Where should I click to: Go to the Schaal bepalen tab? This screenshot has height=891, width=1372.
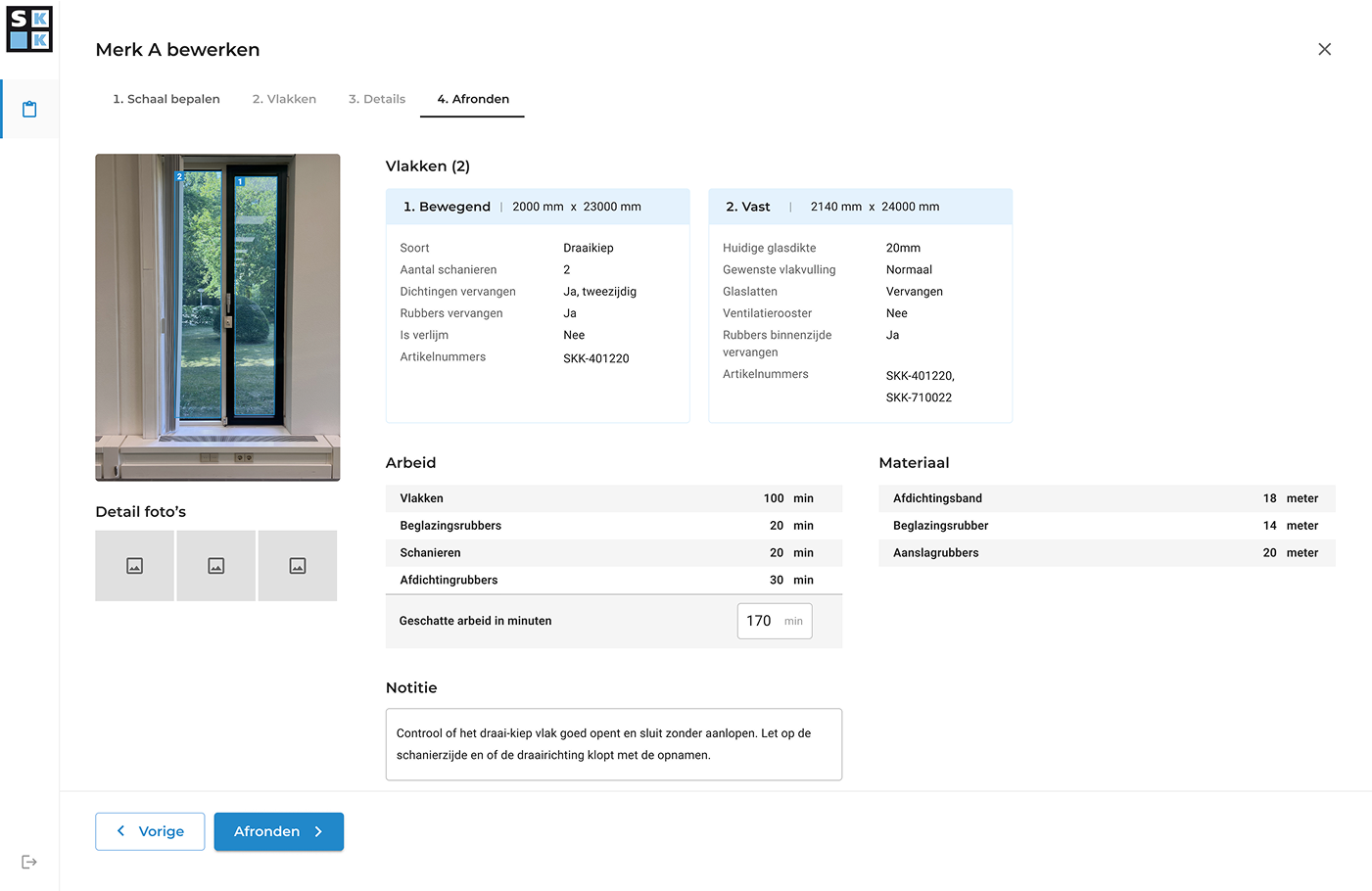click(166, 99)
